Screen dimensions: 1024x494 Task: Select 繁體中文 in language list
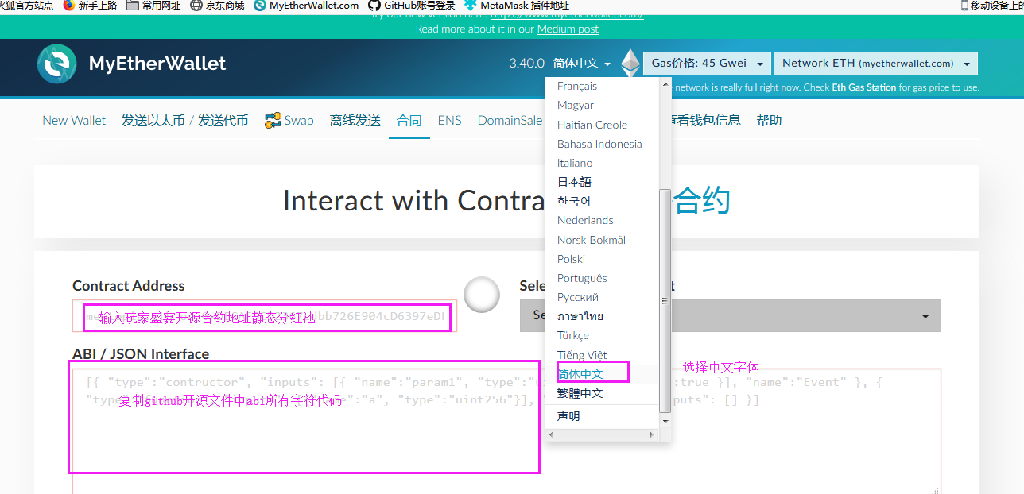[x=581, y=393]
